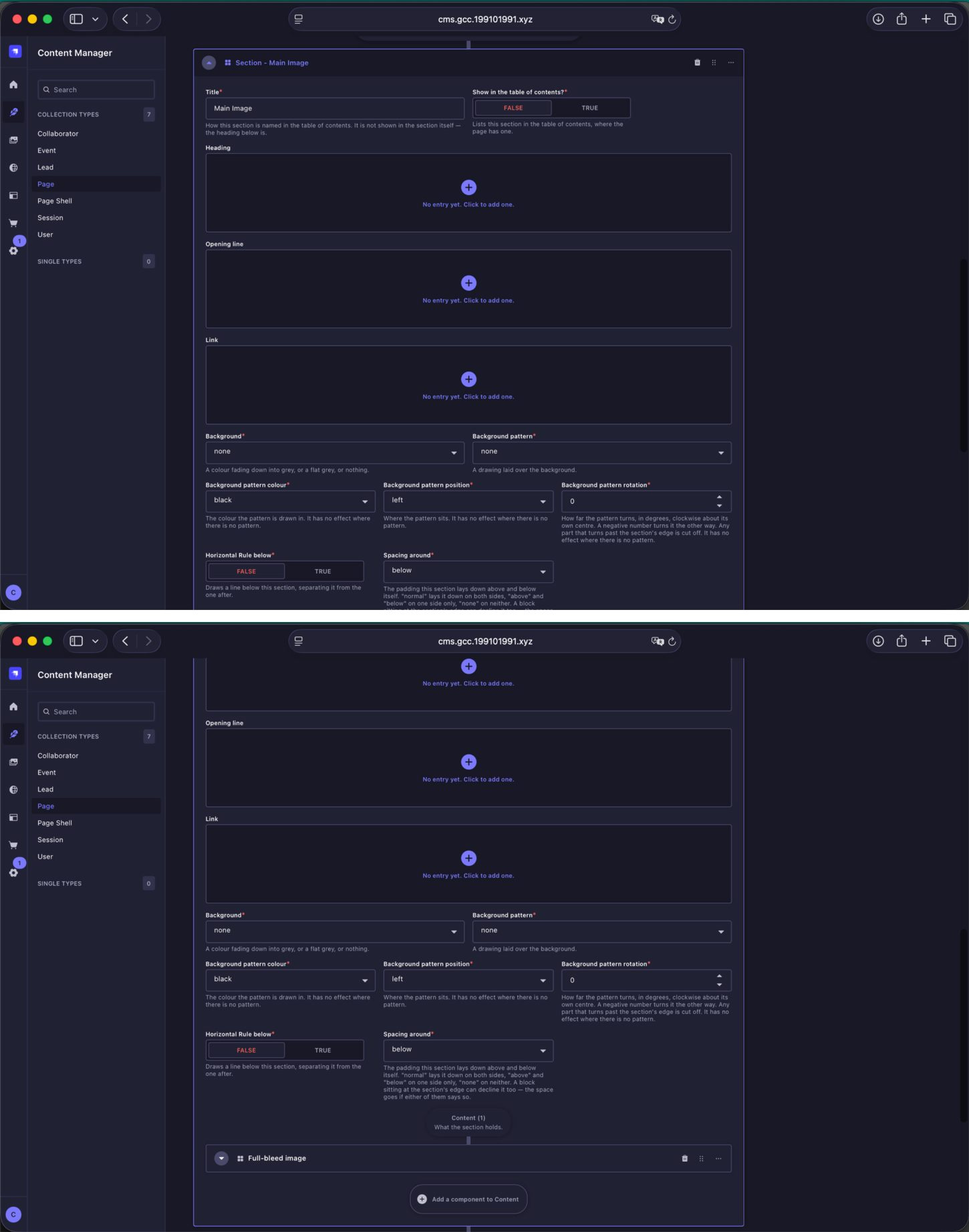The image size is (969, 1232).
Task: Set Horizontal Rule below to TRUE in top window
Action: pyautogui.click(x=323, y=571)
